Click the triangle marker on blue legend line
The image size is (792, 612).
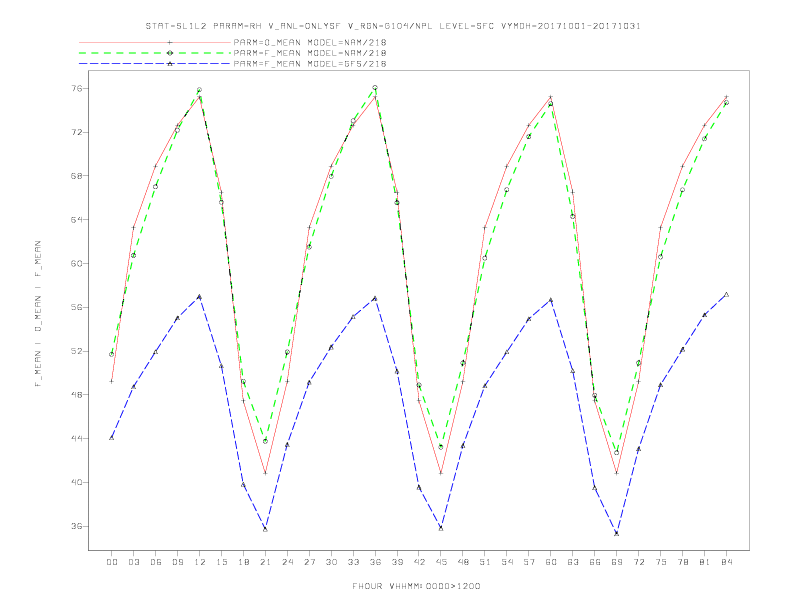pyautogui.click(x=170, y=64)
